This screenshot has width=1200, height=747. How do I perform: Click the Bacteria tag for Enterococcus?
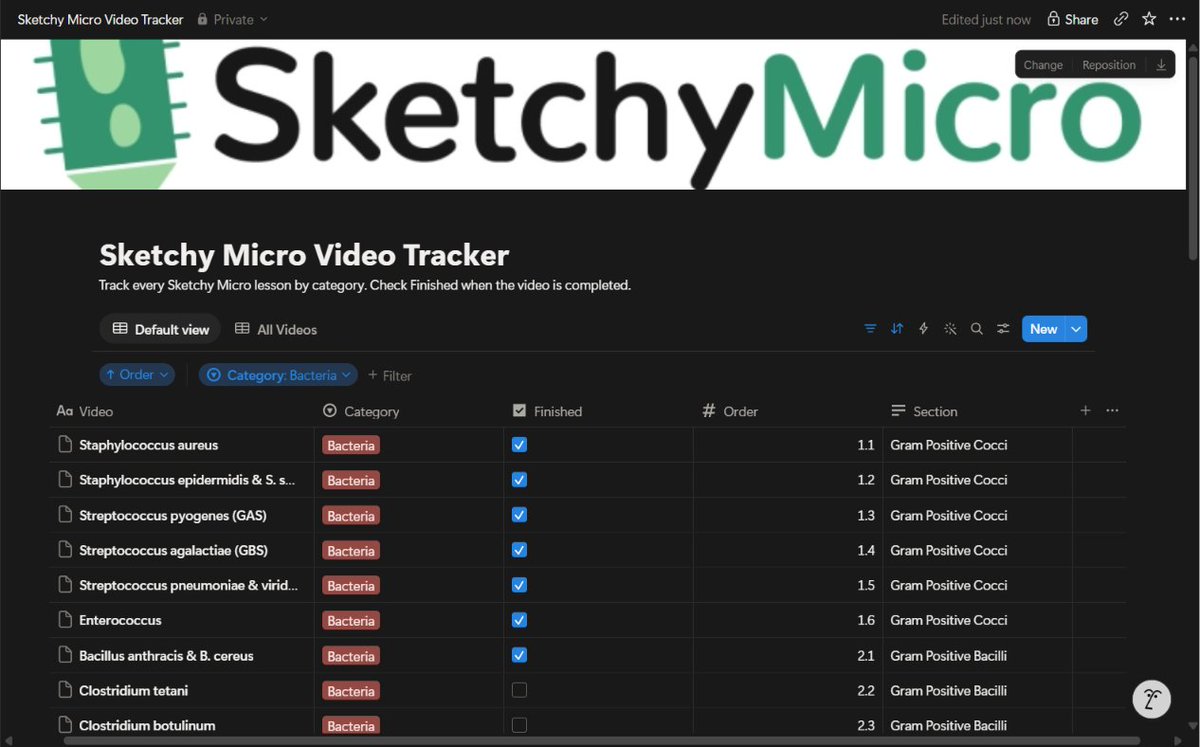[x=351, y=621]
